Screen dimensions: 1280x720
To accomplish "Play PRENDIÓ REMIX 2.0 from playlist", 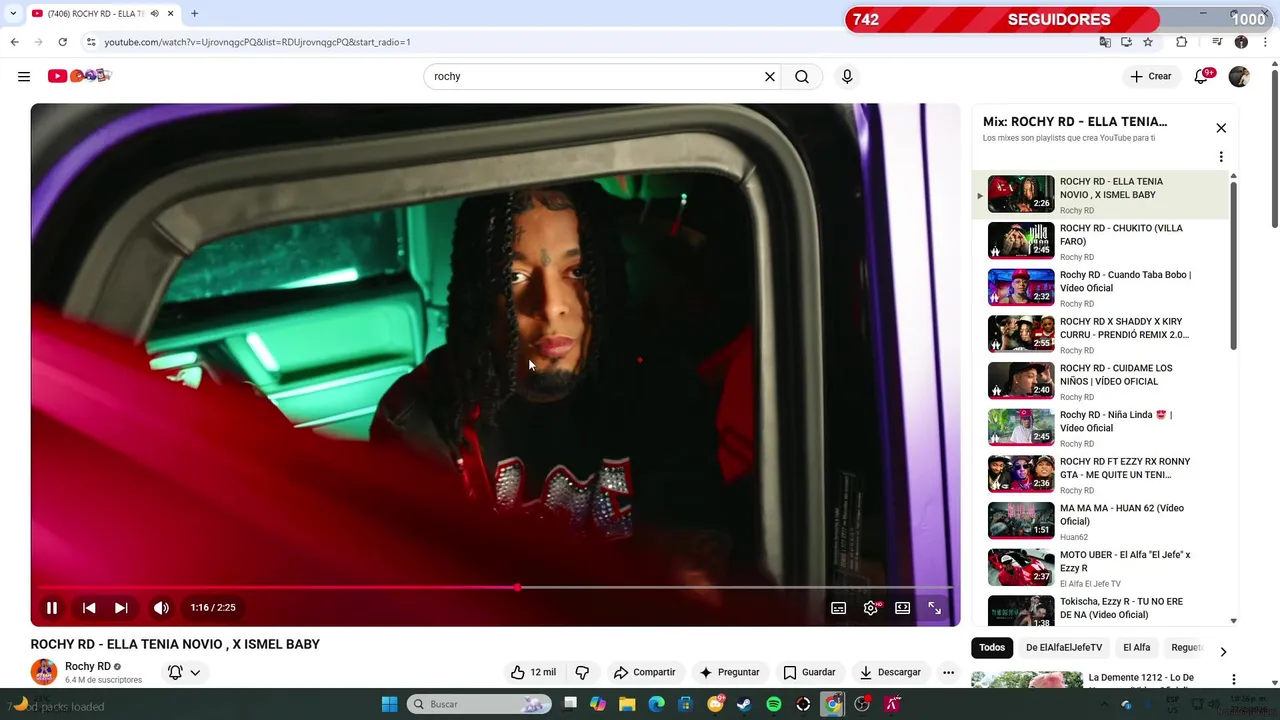I will tap(1100, 335).
